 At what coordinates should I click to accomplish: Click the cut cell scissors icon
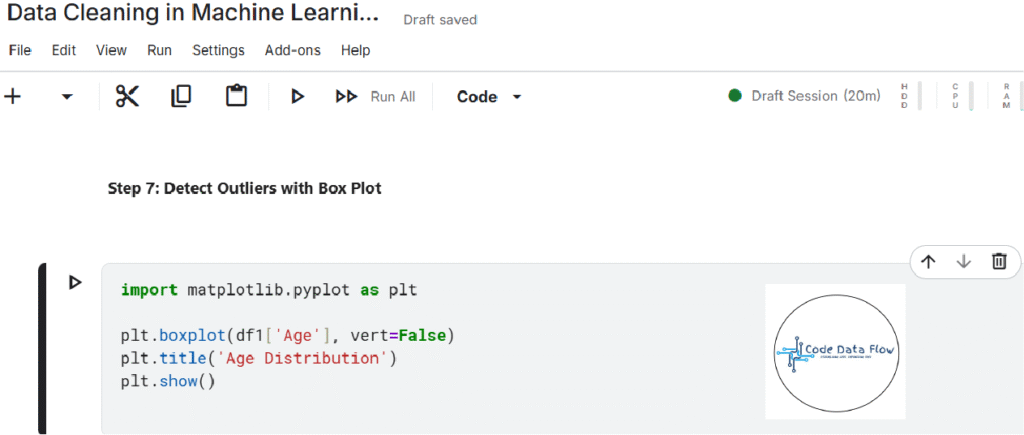(x=127, y=97)
